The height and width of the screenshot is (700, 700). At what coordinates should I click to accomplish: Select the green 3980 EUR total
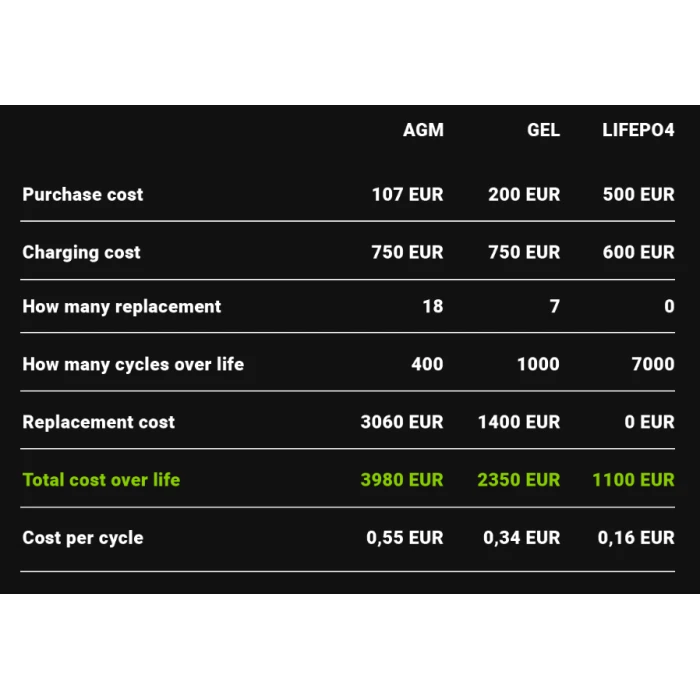[x=402, y=480]
